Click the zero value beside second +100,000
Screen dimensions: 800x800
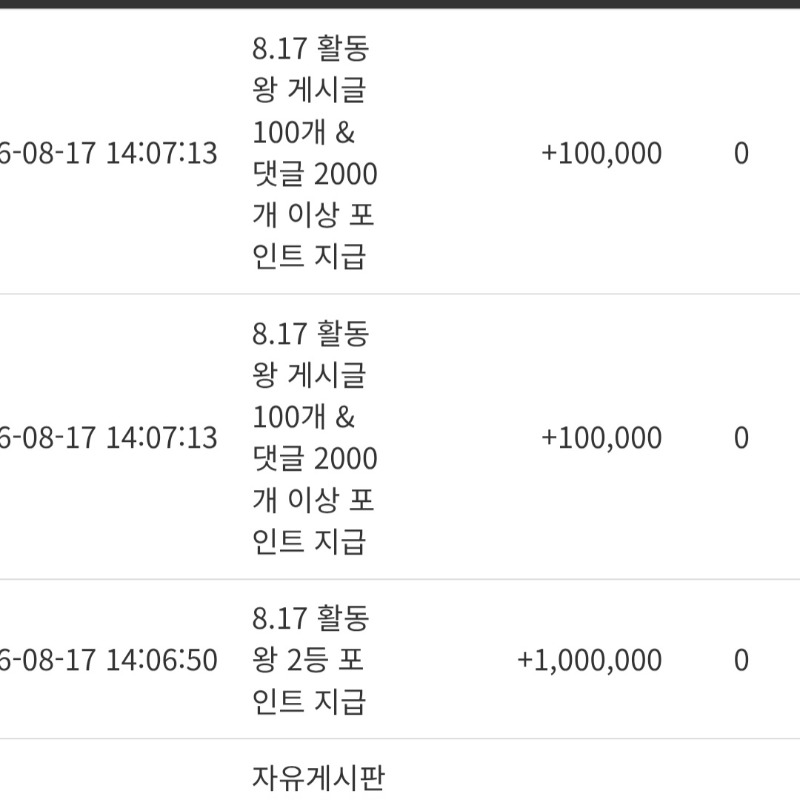[x=741, y=438]
